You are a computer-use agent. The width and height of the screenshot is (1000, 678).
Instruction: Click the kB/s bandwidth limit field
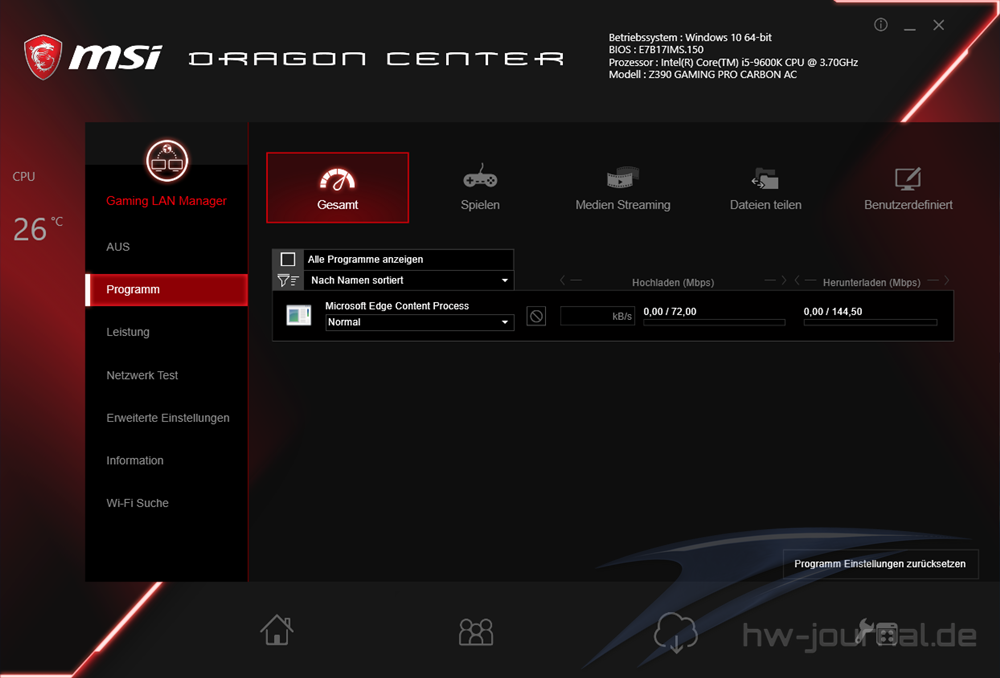(598, 316)
